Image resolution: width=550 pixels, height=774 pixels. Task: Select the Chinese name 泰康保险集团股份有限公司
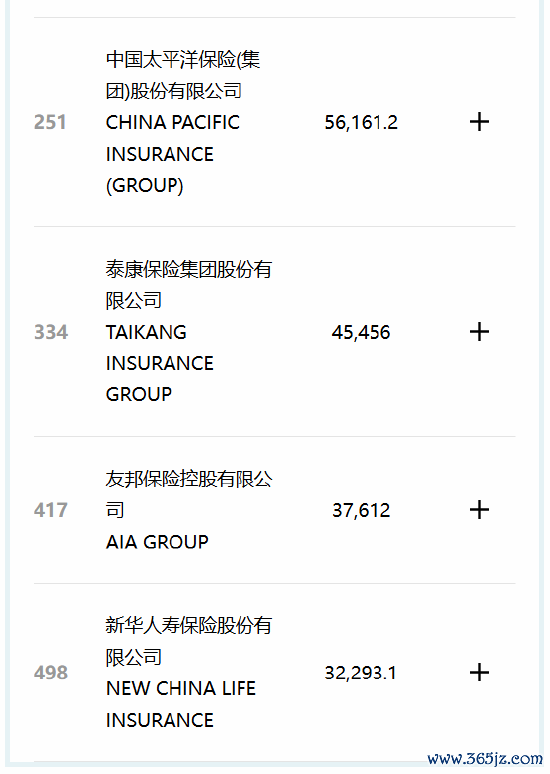point(189,285)
